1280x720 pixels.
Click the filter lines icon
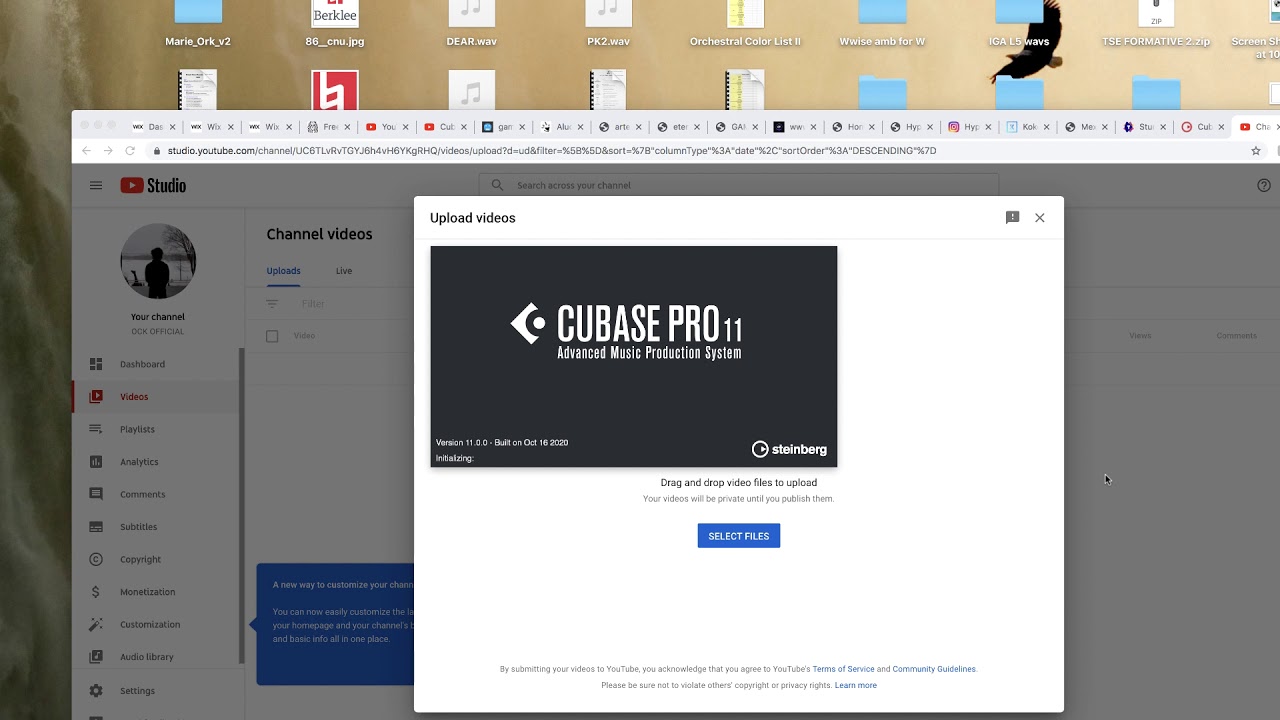pos(272,304)
